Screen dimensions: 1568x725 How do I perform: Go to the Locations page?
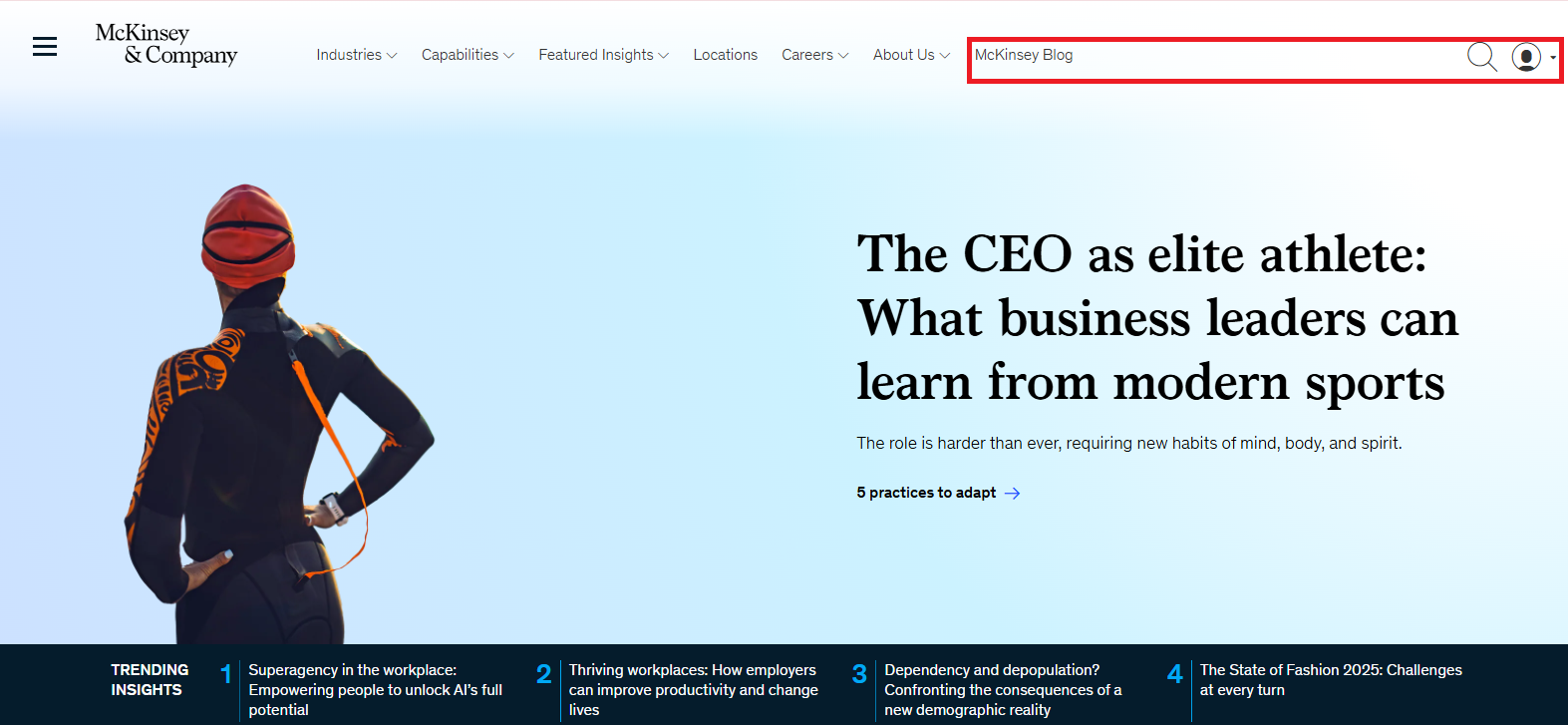coord(725,55)
